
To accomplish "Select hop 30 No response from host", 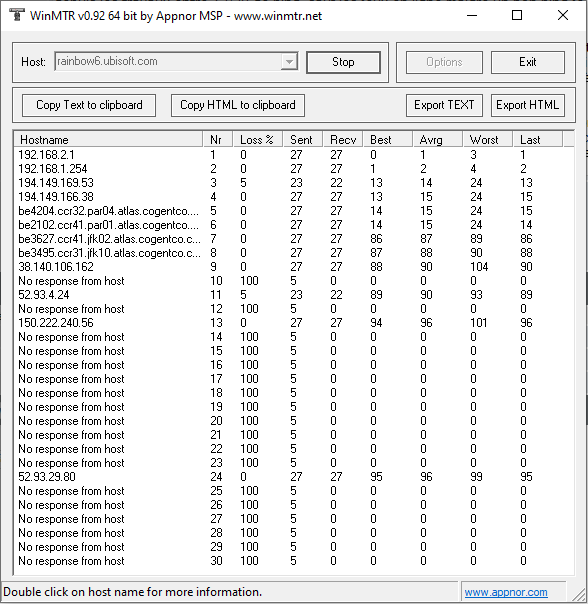I will point(294,561).
